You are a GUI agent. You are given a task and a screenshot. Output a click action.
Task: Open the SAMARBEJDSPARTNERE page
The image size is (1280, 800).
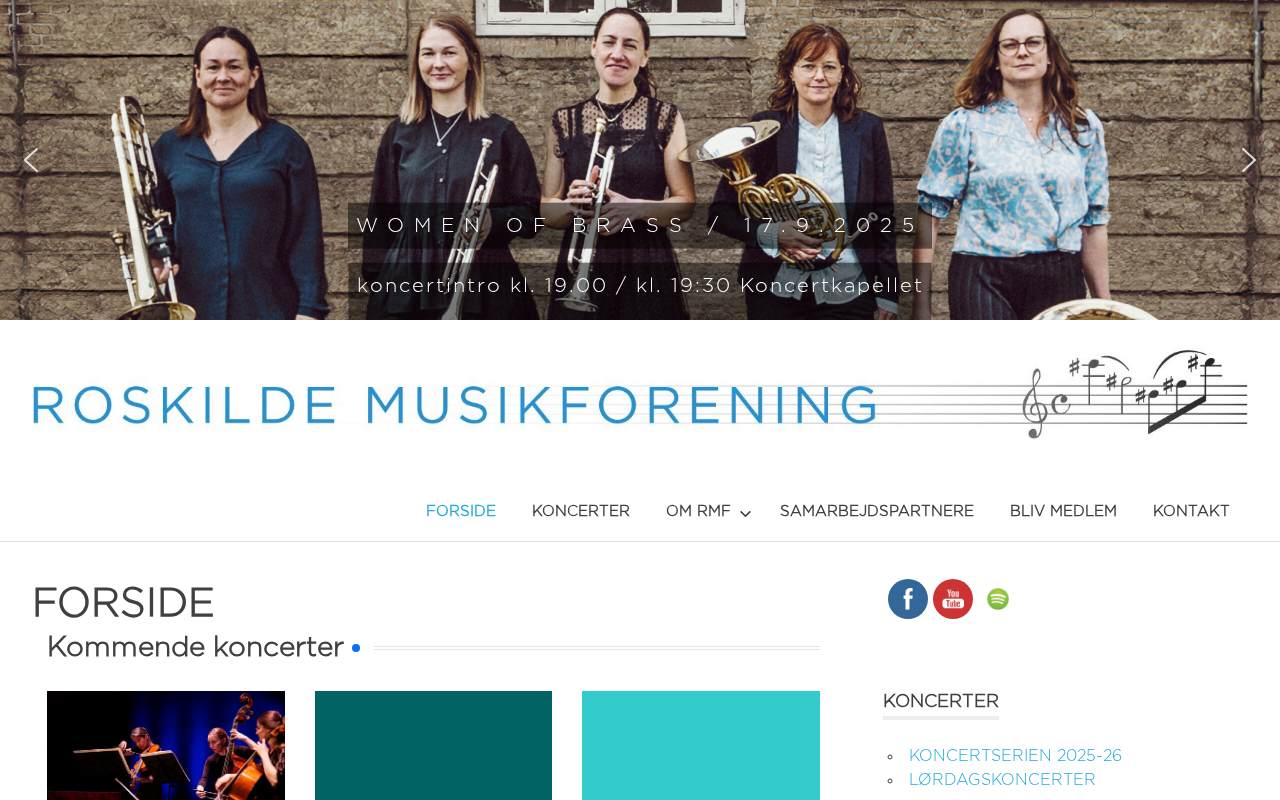coord(877,511)
